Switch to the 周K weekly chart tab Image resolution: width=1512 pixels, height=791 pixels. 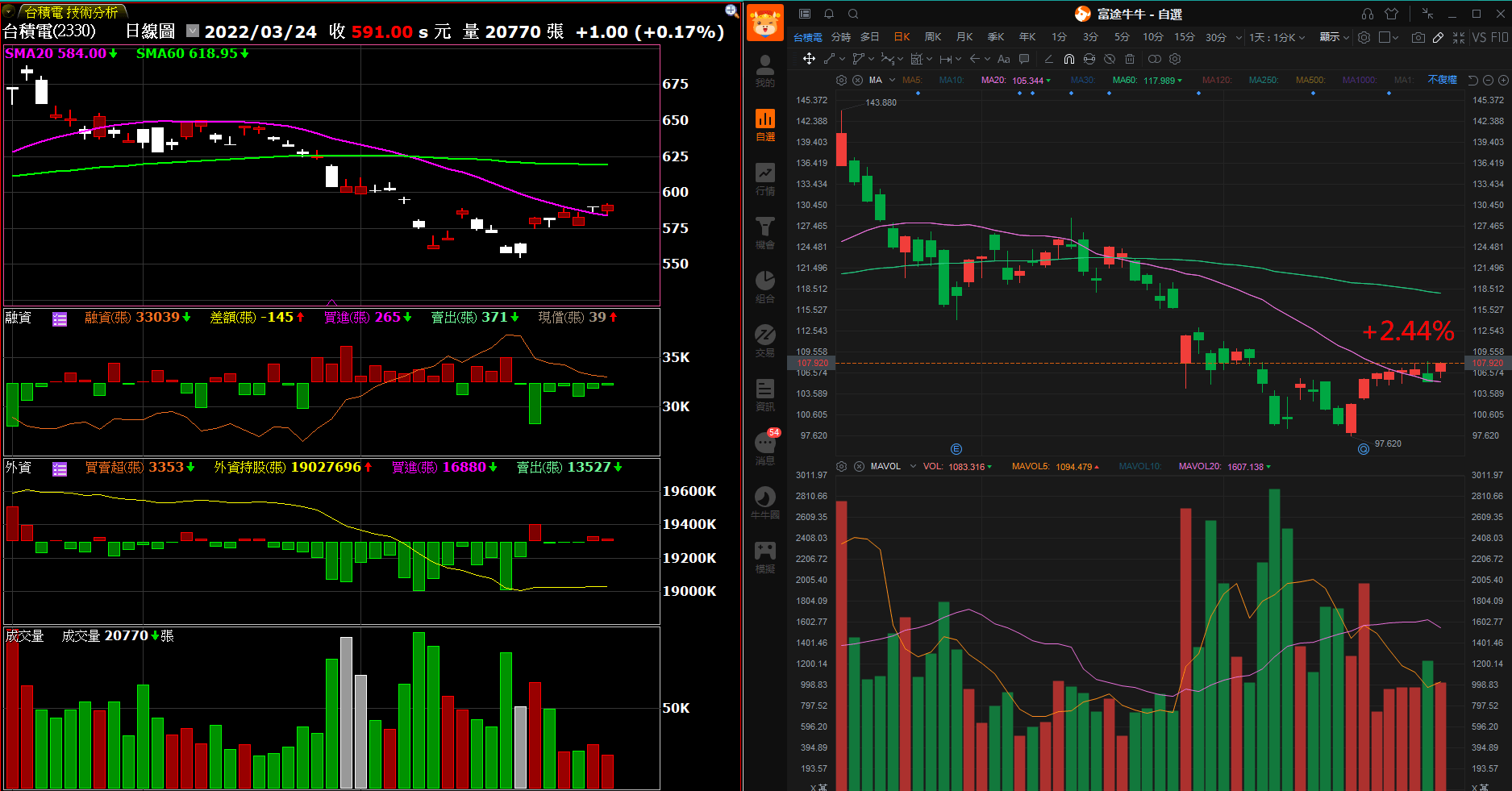(933, 37)
